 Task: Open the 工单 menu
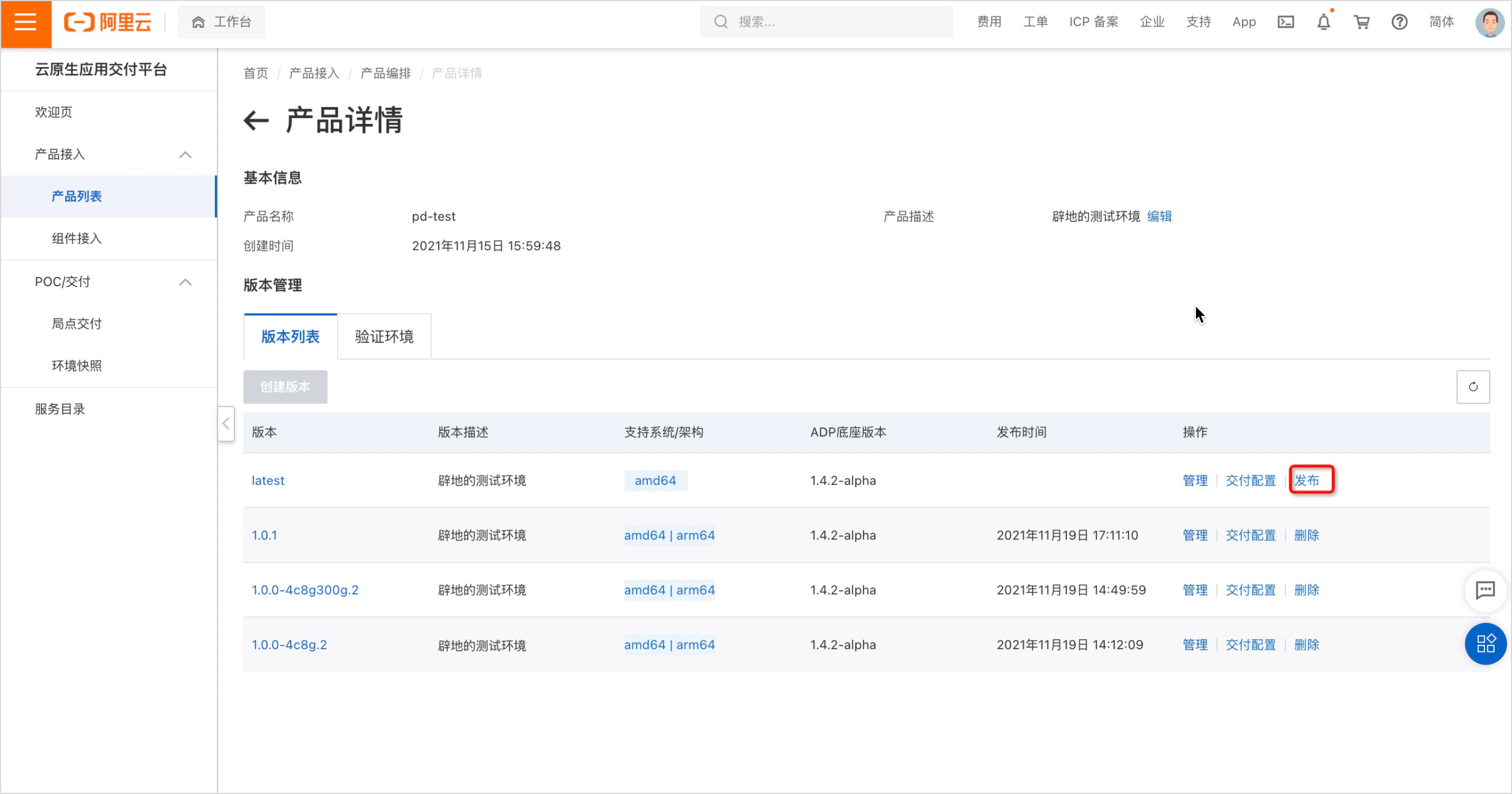coord(1035,23)
